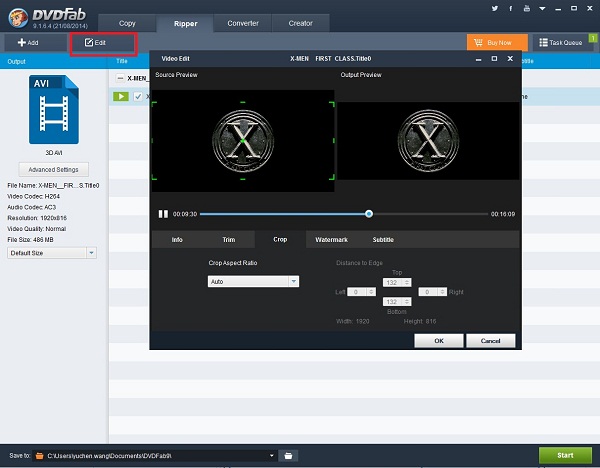Select the Crop tab

pos(280,239)
